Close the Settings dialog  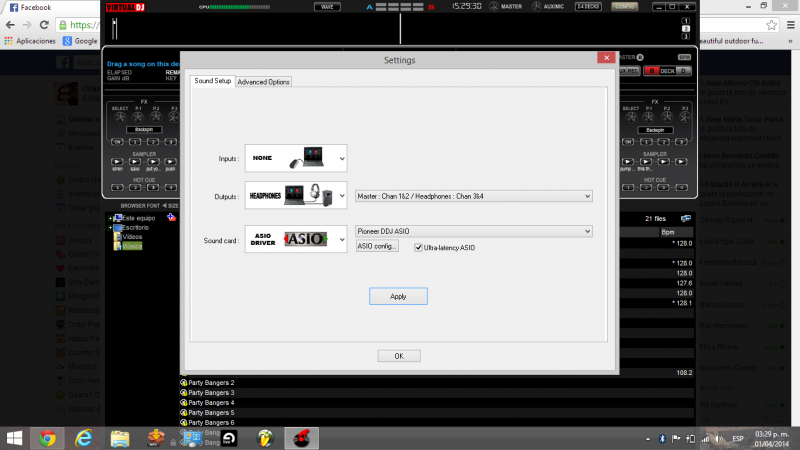(606, 58)
